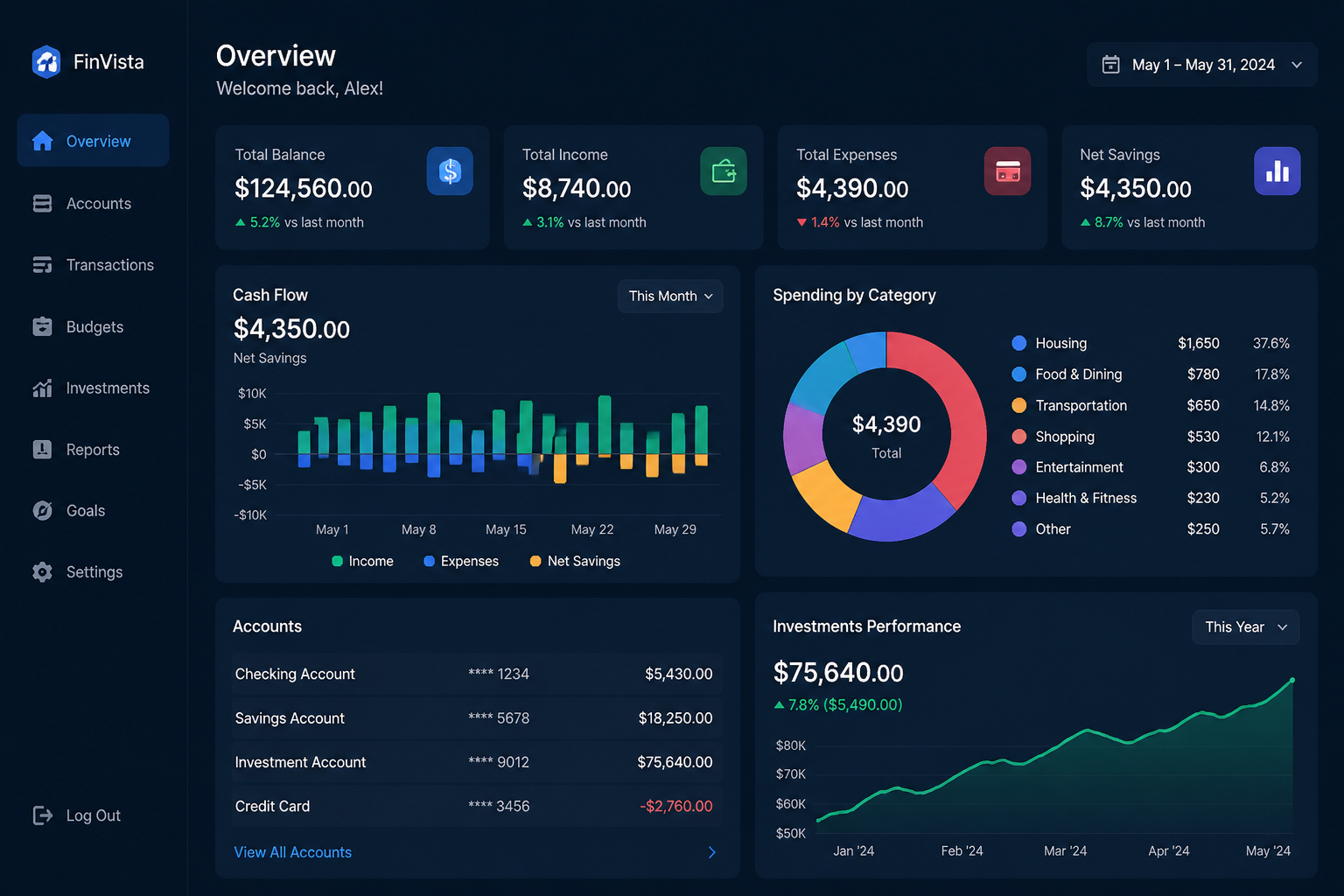This screenshot has height=896, width=1344.
Task: Open the Overview menu item
Action: [x=93, y=141]
